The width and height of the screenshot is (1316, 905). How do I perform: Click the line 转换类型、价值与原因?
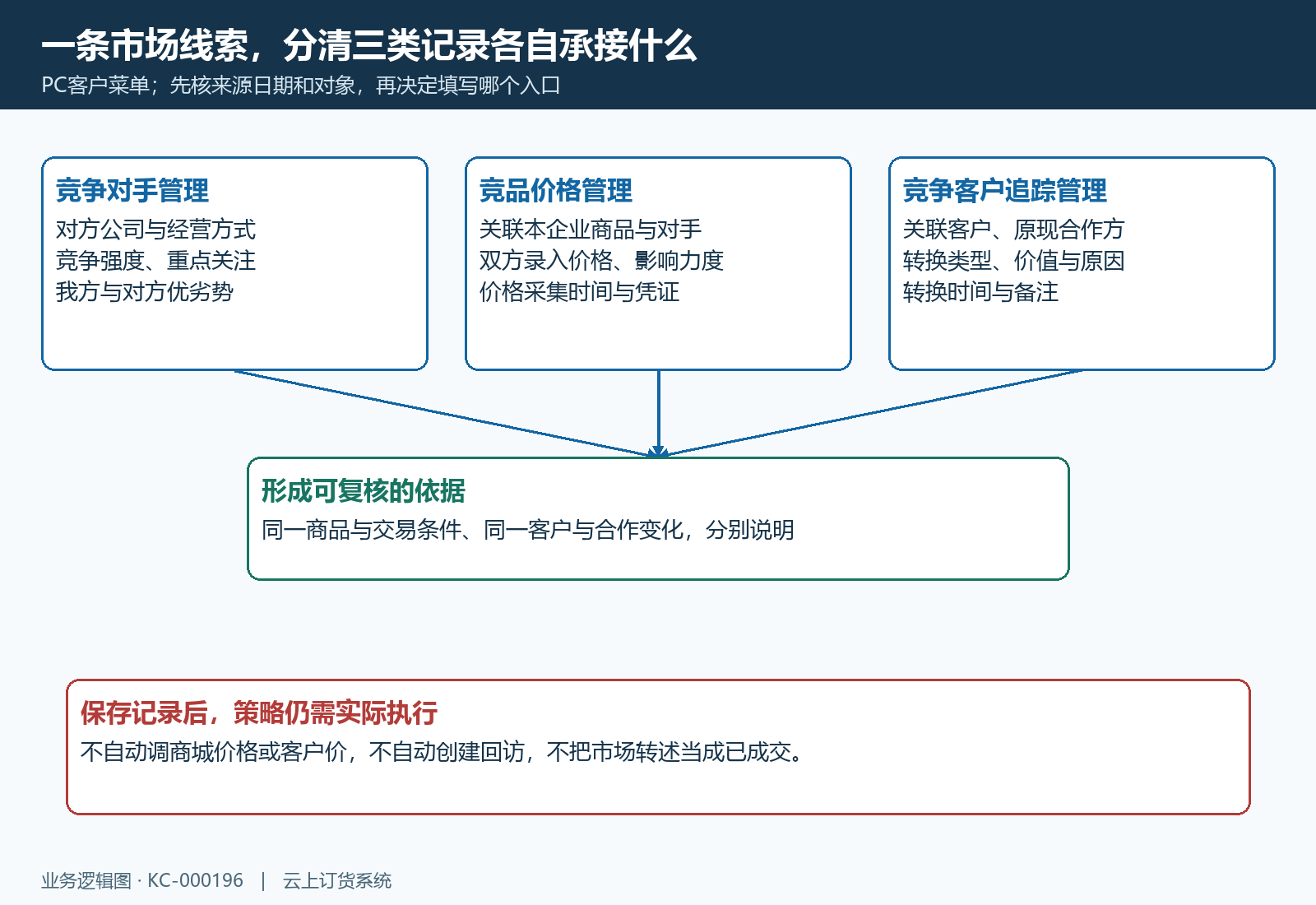1013,261
